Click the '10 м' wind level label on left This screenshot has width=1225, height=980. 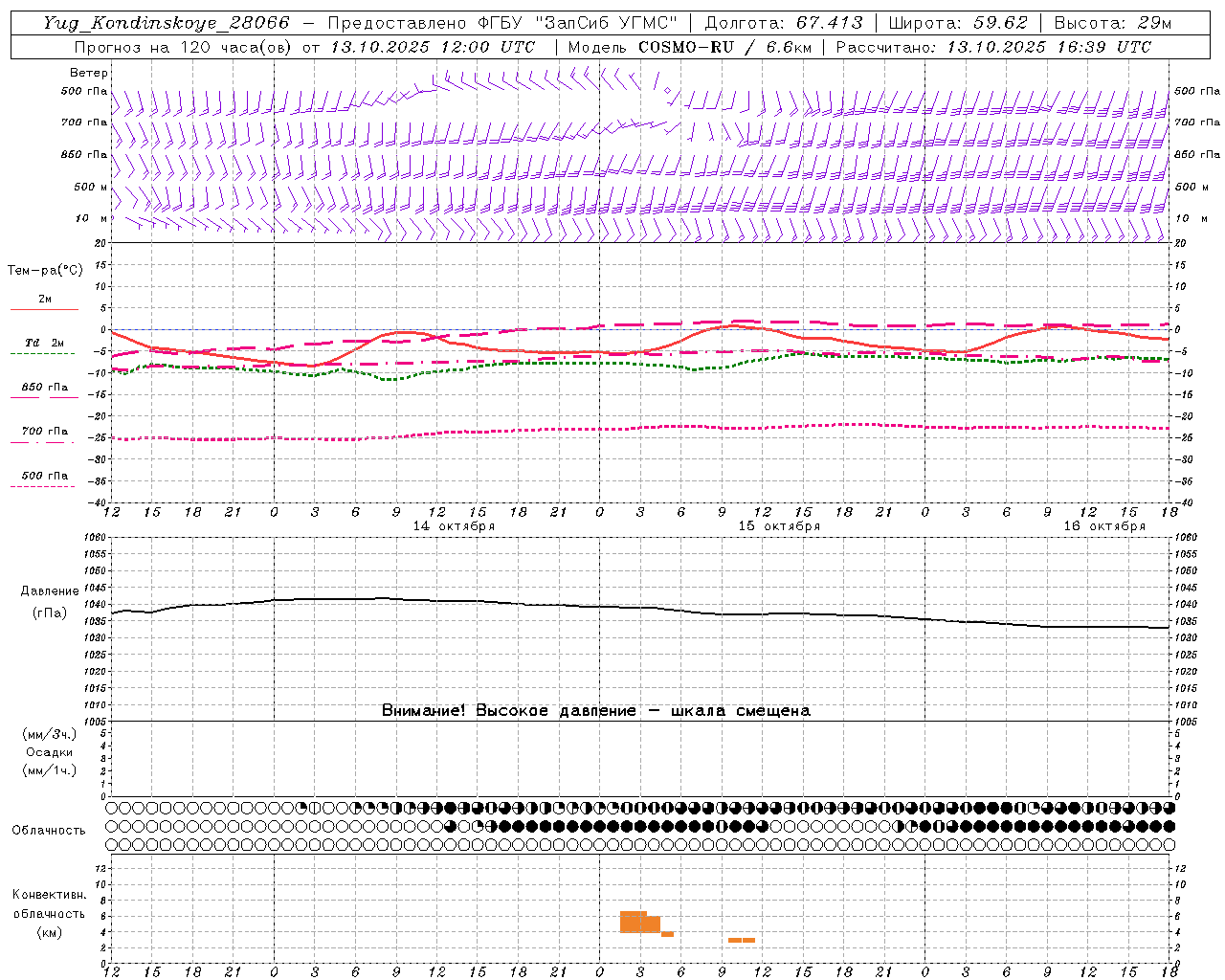tap(92, 218)
